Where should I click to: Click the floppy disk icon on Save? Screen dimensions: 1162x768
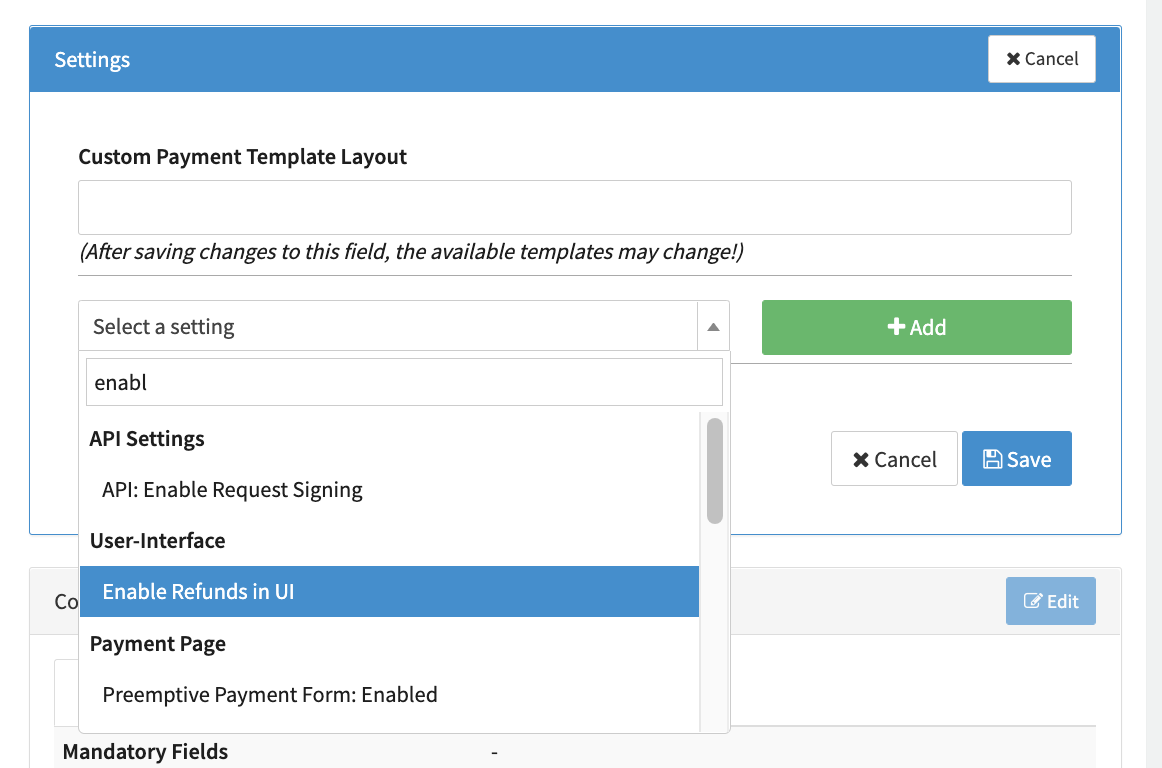coord(992,459)
